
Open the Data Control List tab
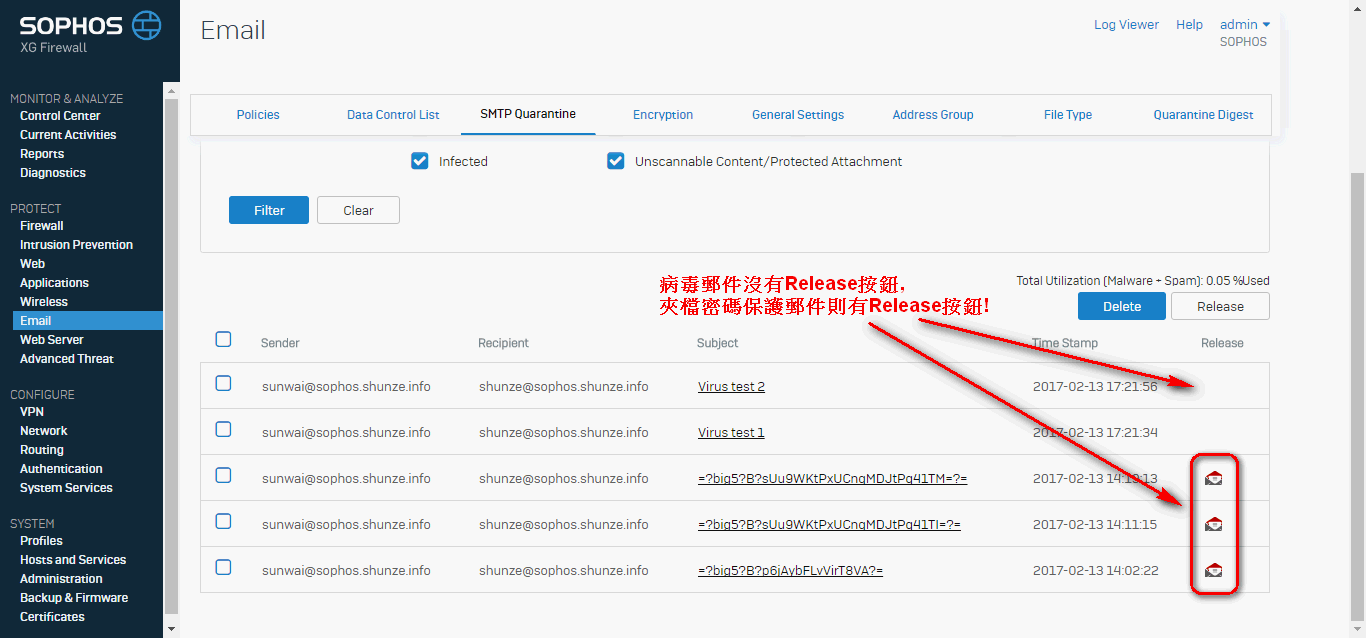tap(393, 115)
